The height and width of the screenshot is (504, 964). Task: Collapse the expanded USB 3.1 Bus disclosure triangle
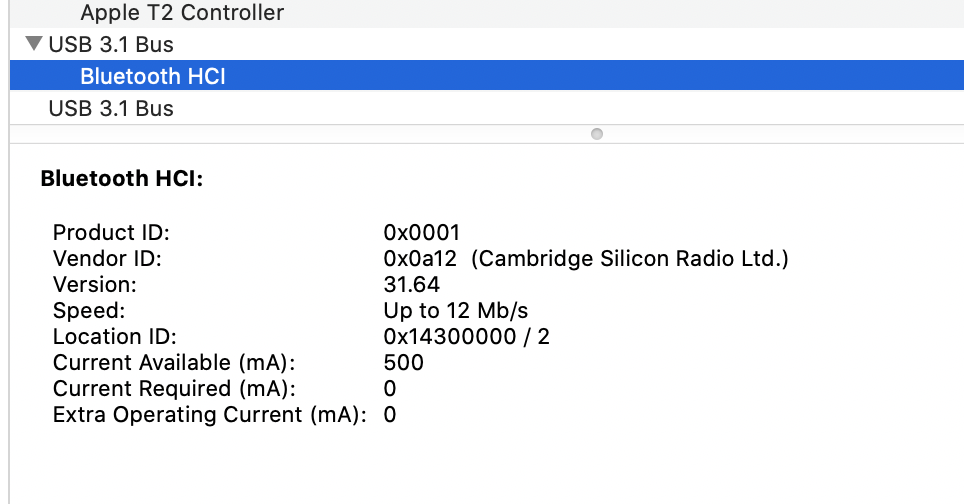coord(35,44)
